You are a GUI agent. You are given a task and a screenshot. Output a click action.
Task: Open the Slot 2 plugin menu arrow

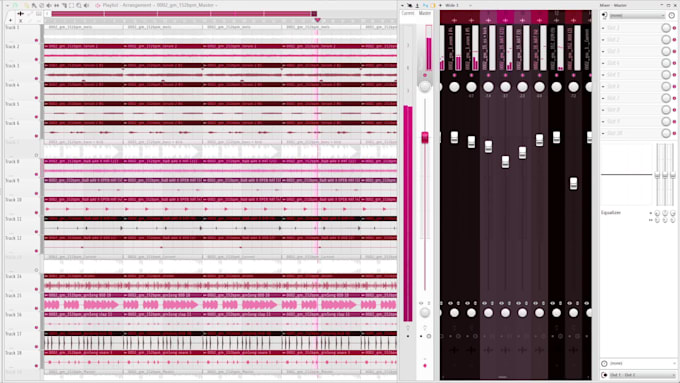(x=603, y=39)
